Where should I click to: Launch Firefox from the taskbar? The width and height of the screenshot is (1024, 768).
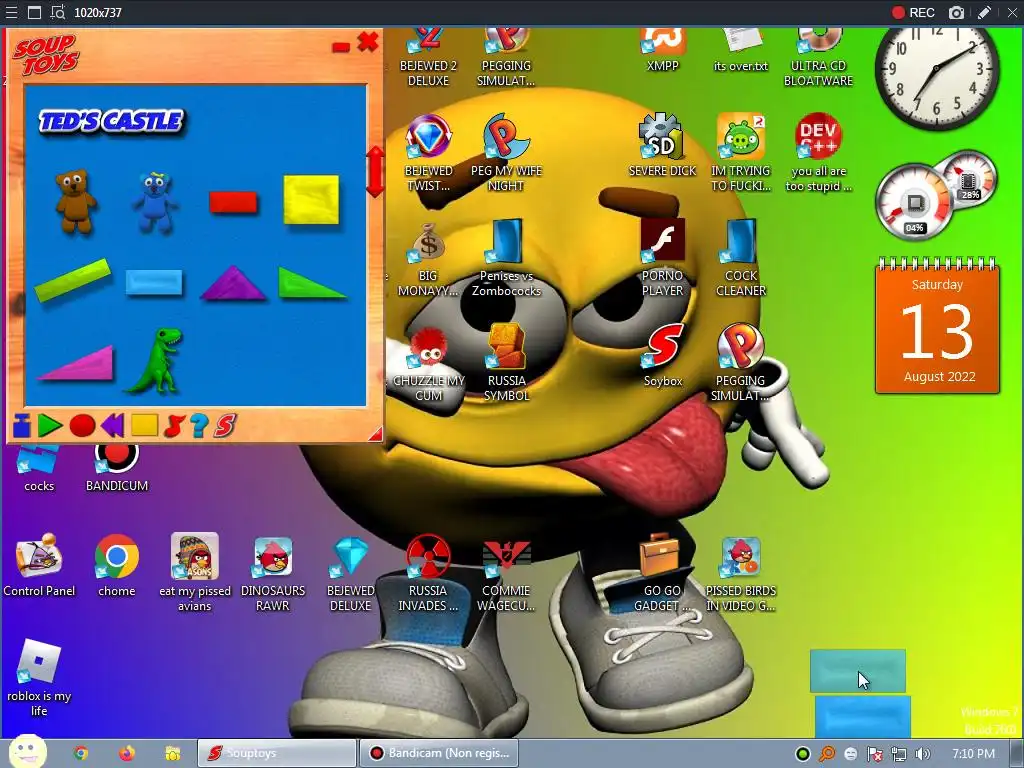tap(127, 754)
